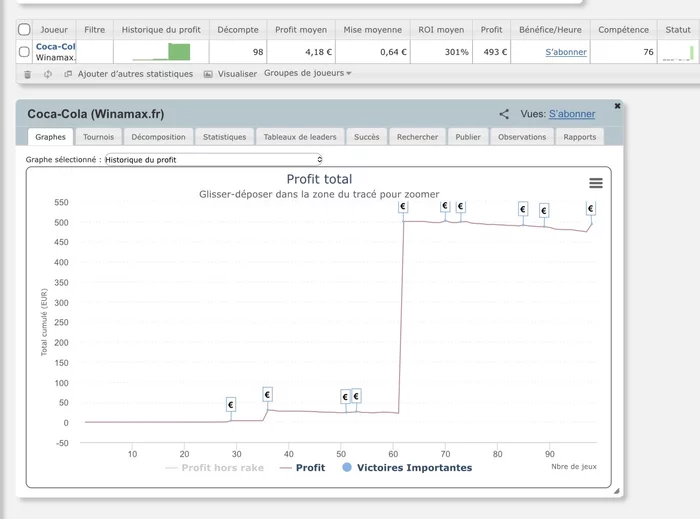The image size is (700, 519).
Task: Click the euro marker near game 36
Action: coord(267,394)
